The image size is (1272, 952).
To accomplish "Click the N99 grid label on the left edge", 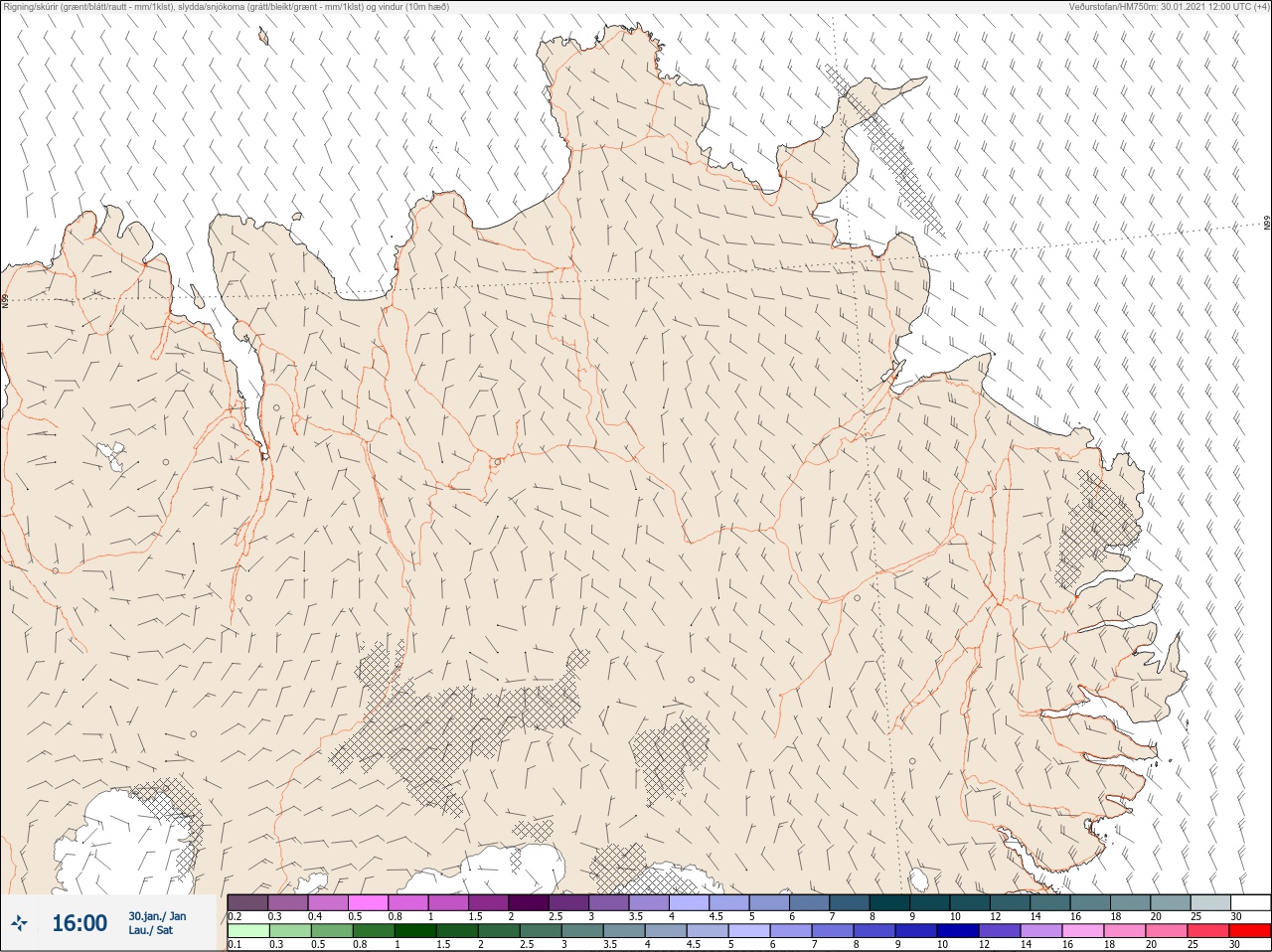I will [5, 301].
